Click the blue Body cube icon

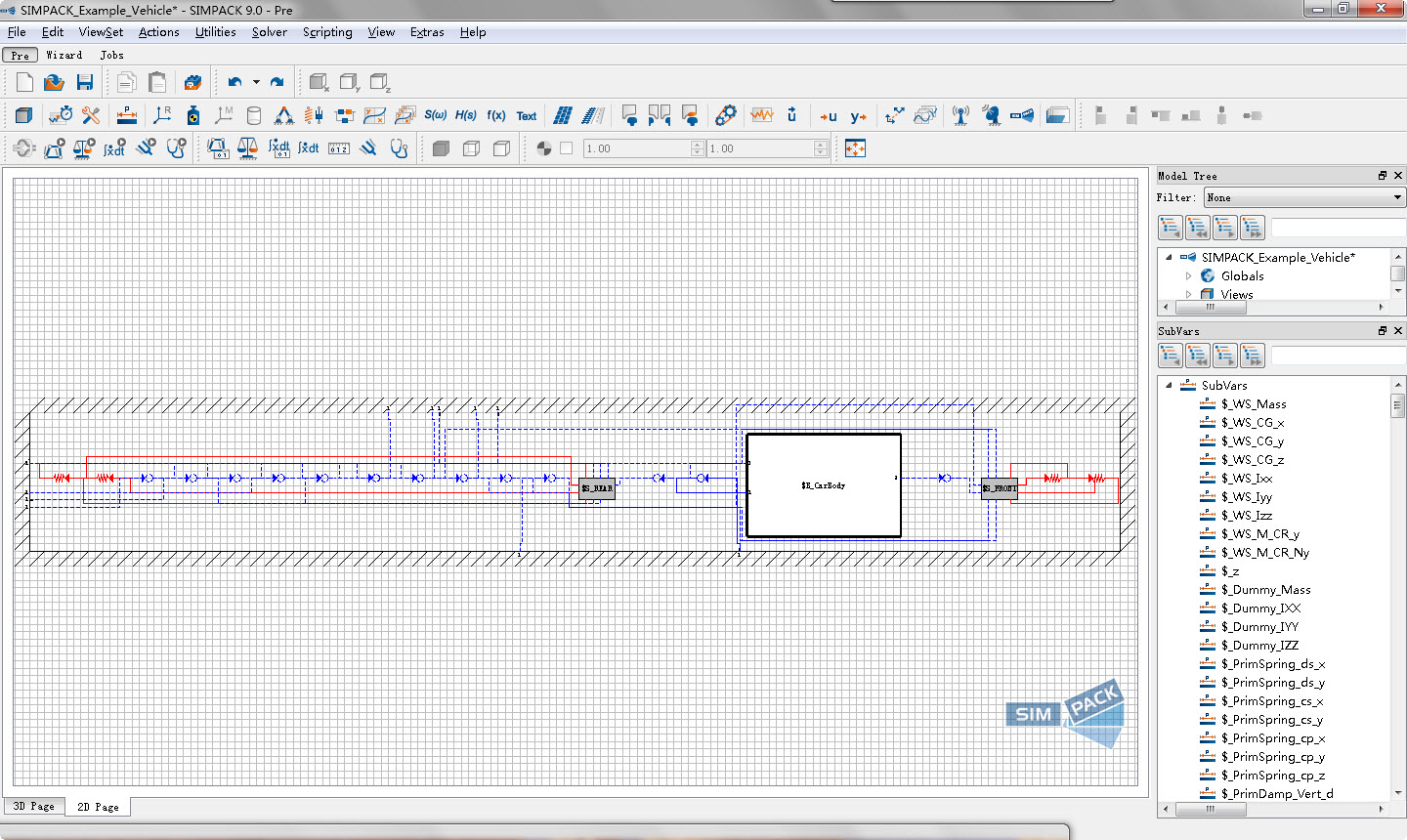24,115
